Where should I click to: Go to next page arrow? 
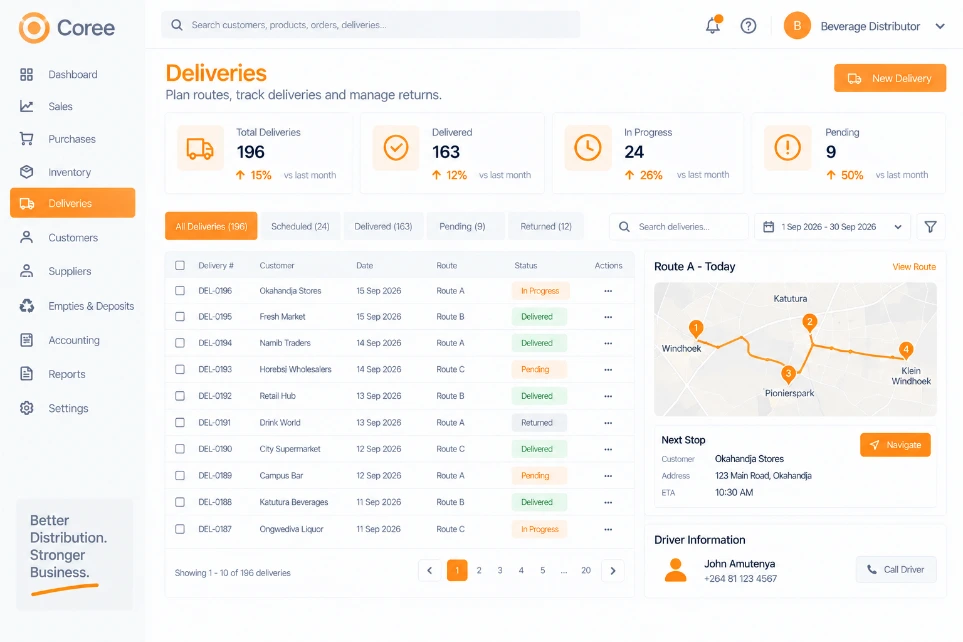613,571
